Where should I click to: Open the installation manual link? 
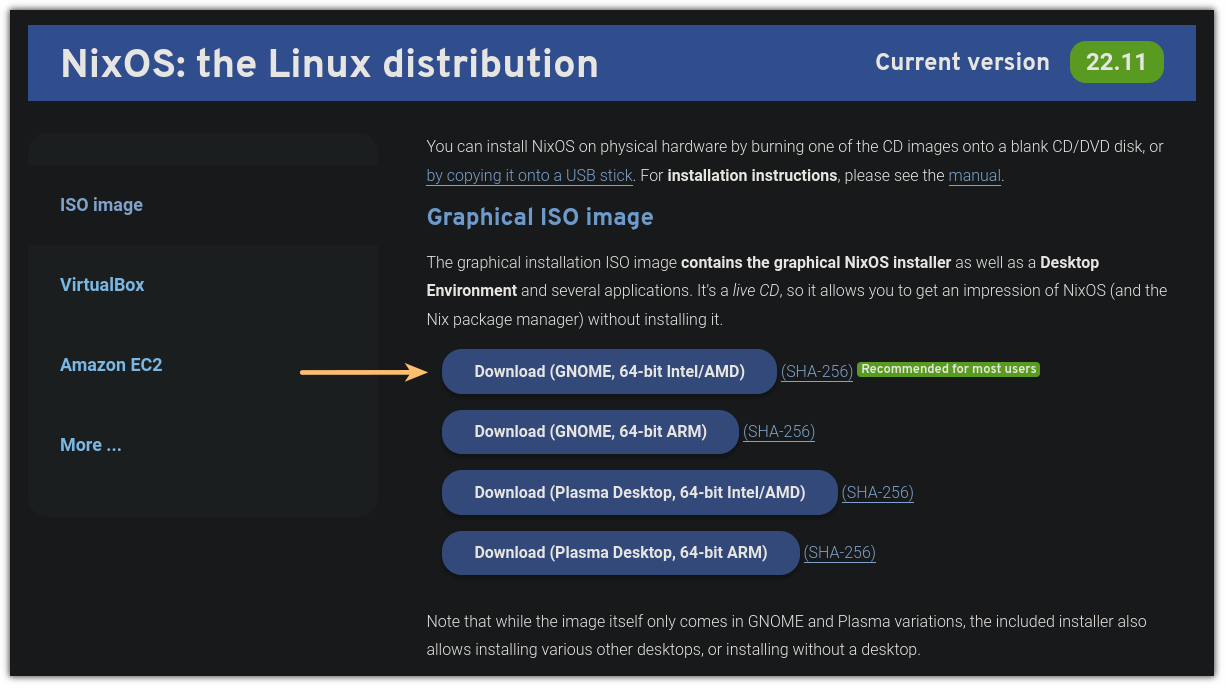974,175
